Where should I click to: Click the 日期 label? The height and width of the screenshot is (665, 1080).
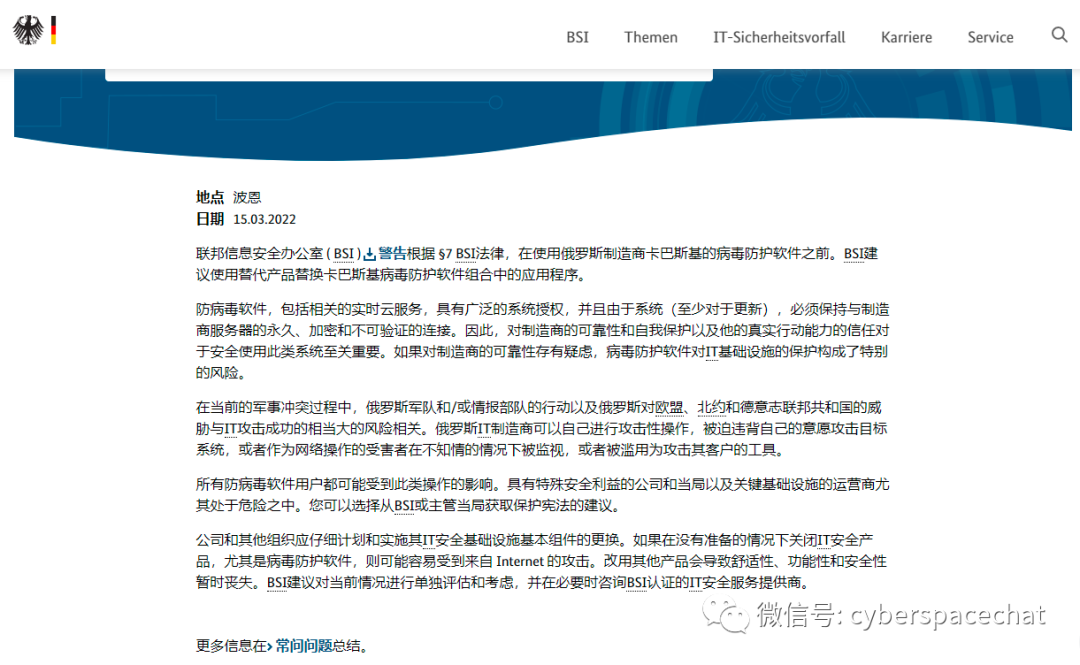(210, 219)
